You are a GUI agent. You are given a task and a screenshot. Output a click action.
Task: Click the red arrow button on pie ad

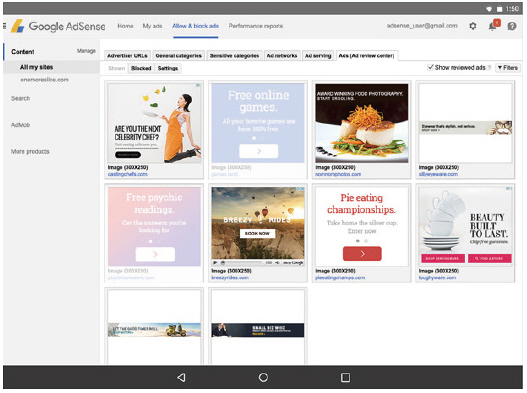tap(362, 253)
